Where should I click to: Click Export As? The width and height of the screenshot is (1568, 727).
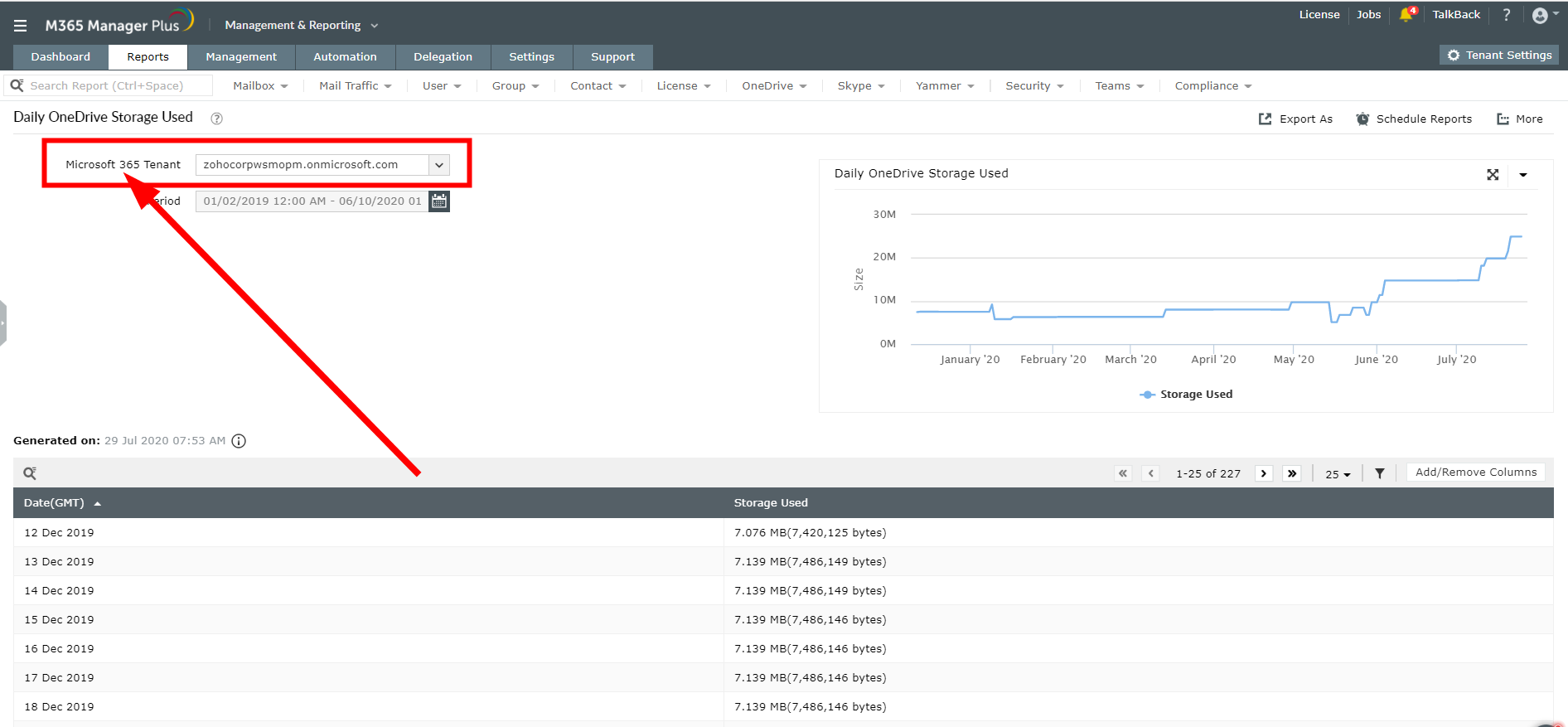pyautogui.click(x=1295, y=119)
